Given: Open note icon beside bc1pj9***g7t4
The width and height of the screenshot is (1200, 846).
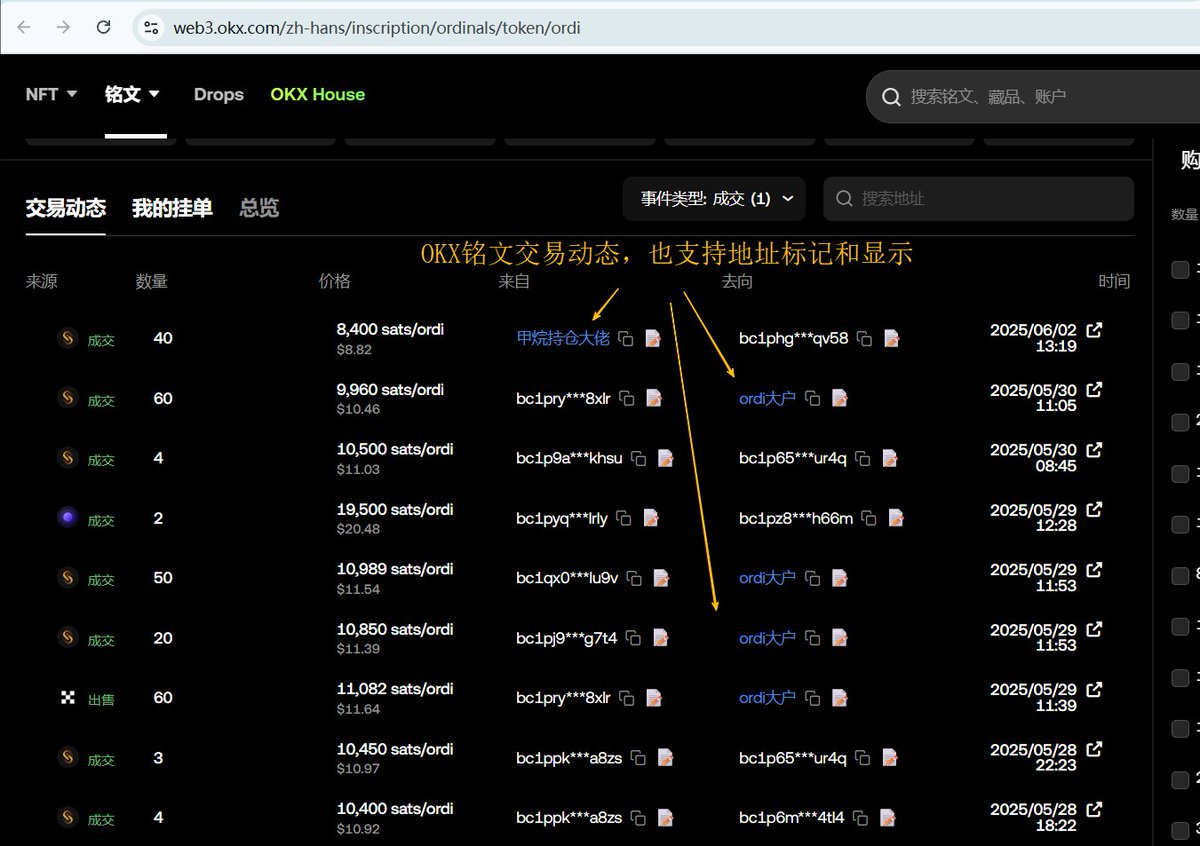Looking at the screenshot, I should [660, 638].
